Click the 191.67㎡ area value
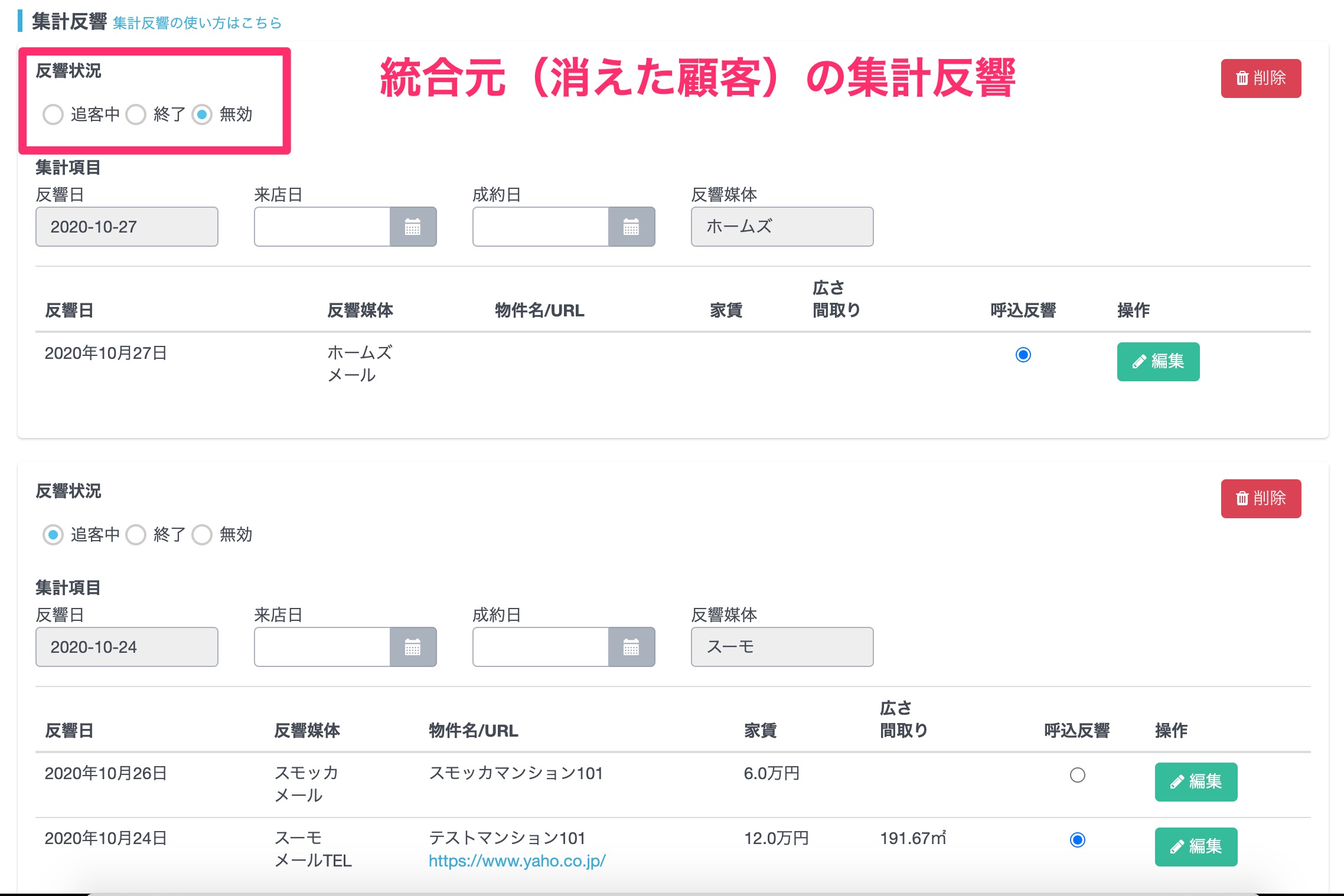 tap(913, 838)
